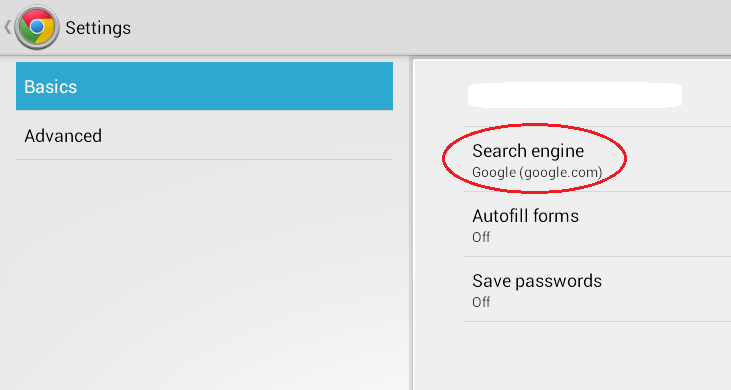
Task: Open the whited-out account entry
Action: 575,95
